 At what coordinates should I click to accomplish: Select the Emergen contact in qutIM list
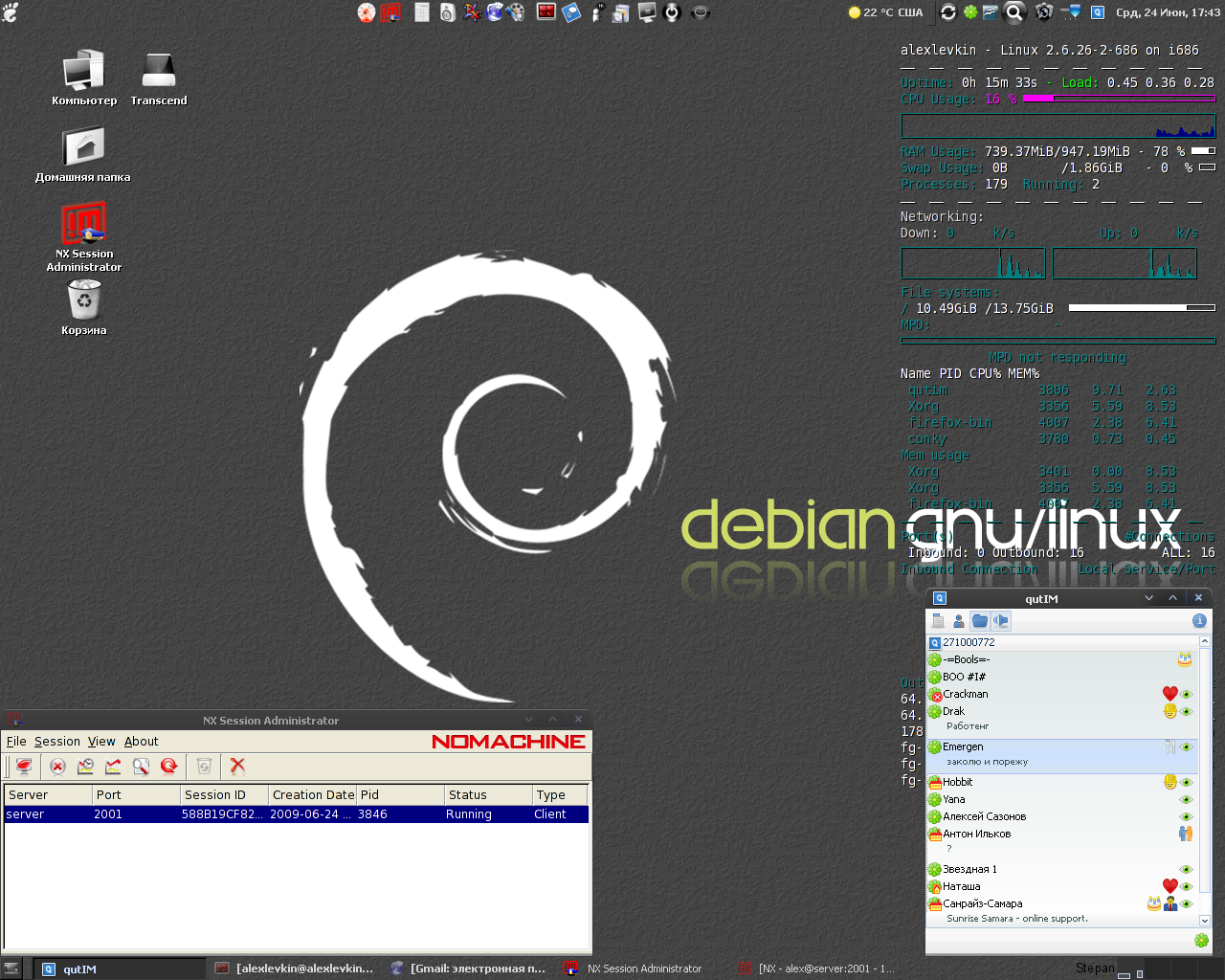click(x=963, y=746)
